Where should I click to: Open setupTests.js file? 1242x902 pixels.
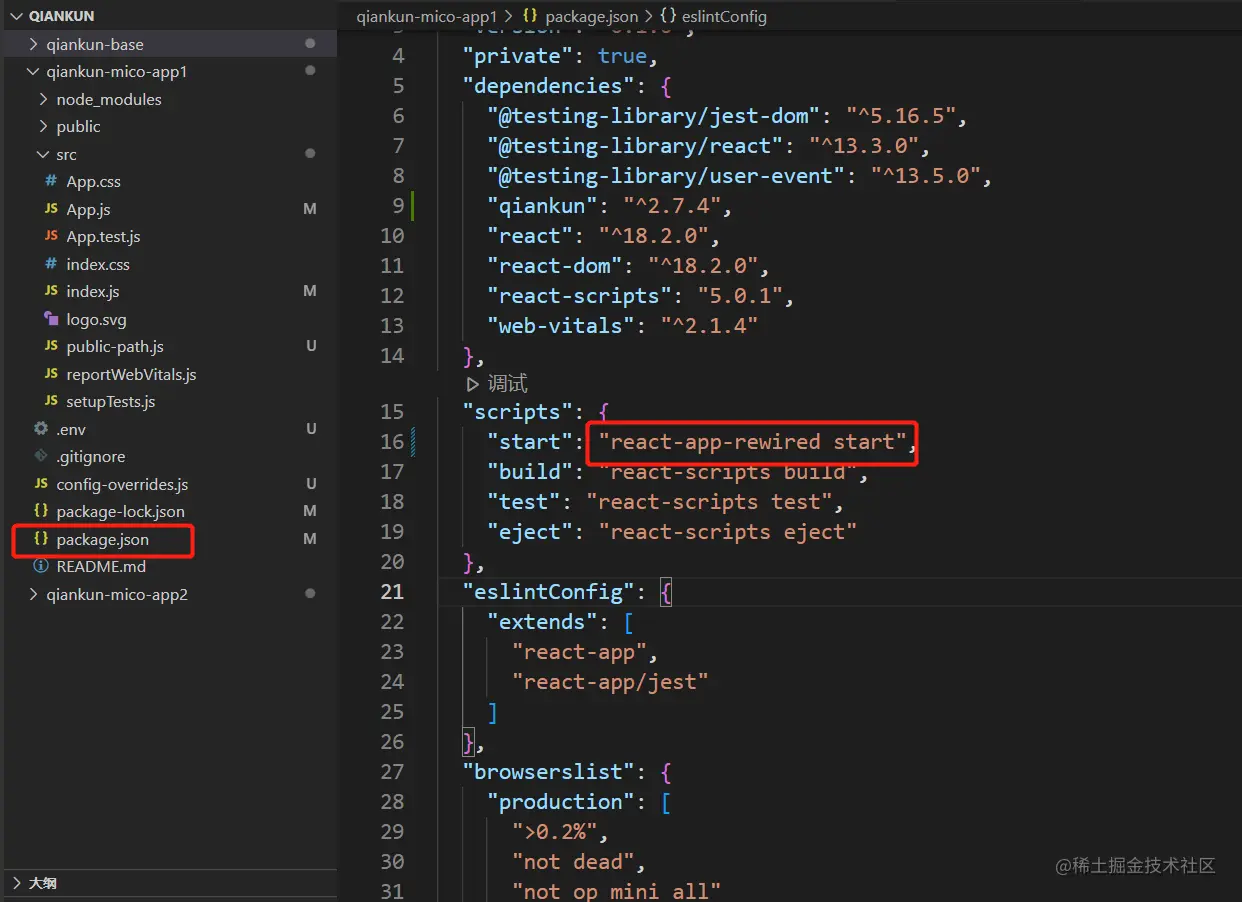tap(111, 401)
